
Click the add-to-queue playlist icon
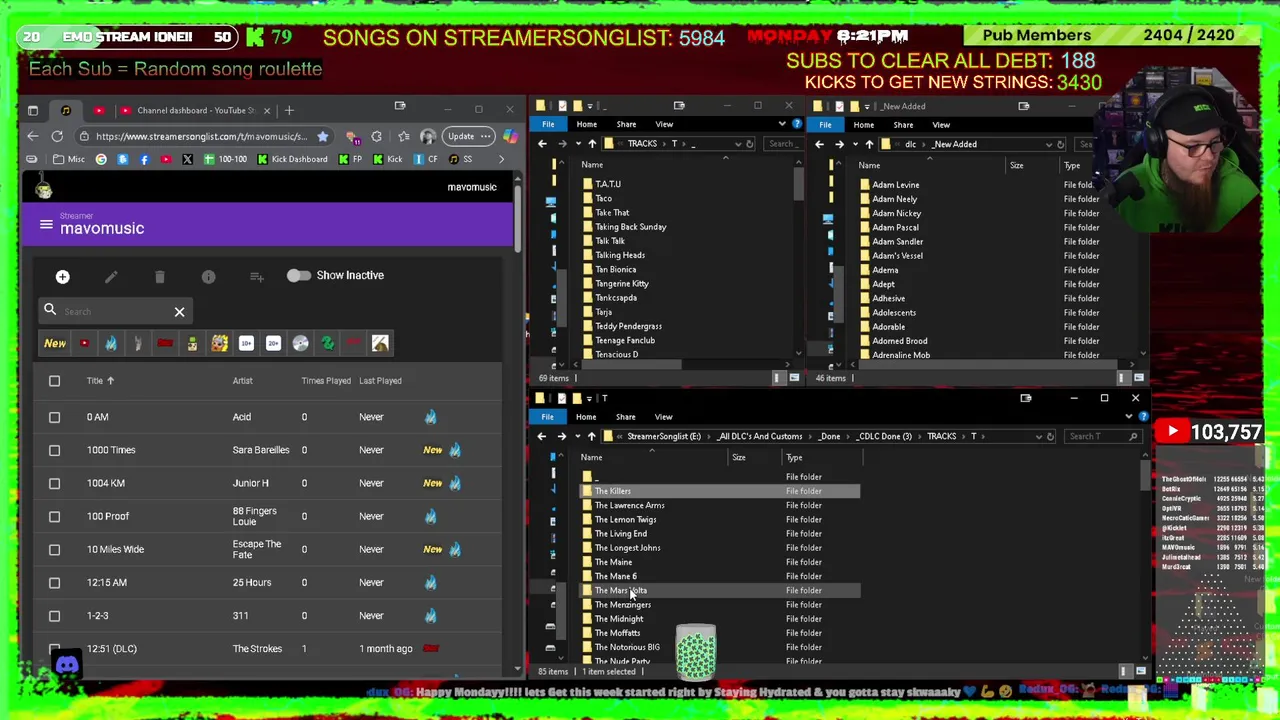(257, 276)
